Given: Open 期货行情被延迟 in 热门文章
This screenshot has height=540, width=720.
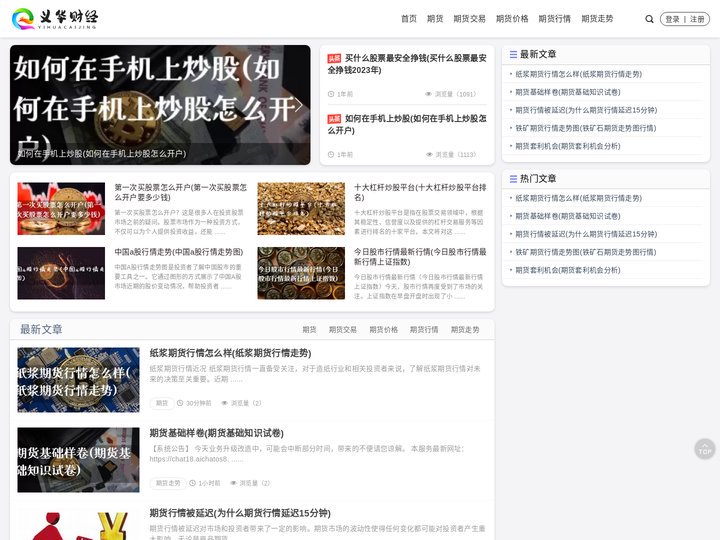Looking at the screenshot, I should (x=586, y=234).
